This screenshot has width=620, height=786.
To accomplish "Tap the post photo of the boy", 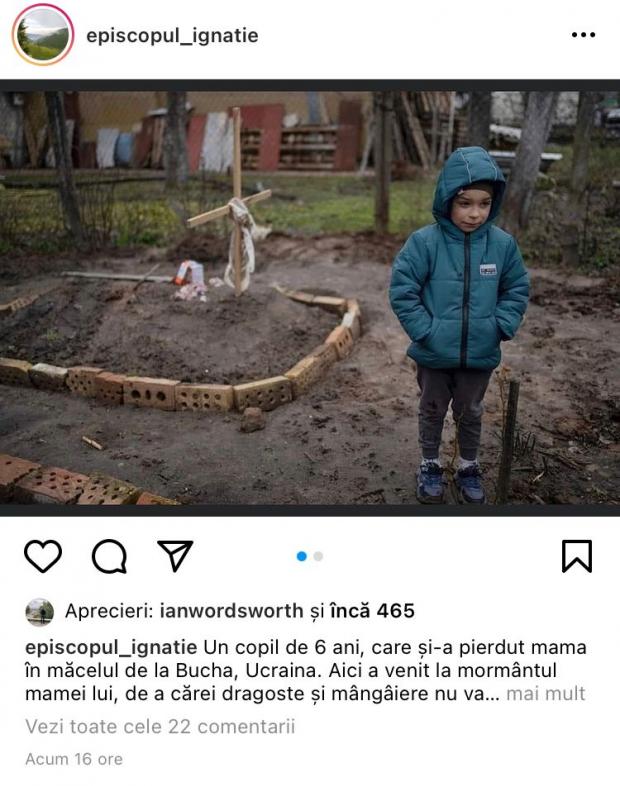I will pos(310,298).
